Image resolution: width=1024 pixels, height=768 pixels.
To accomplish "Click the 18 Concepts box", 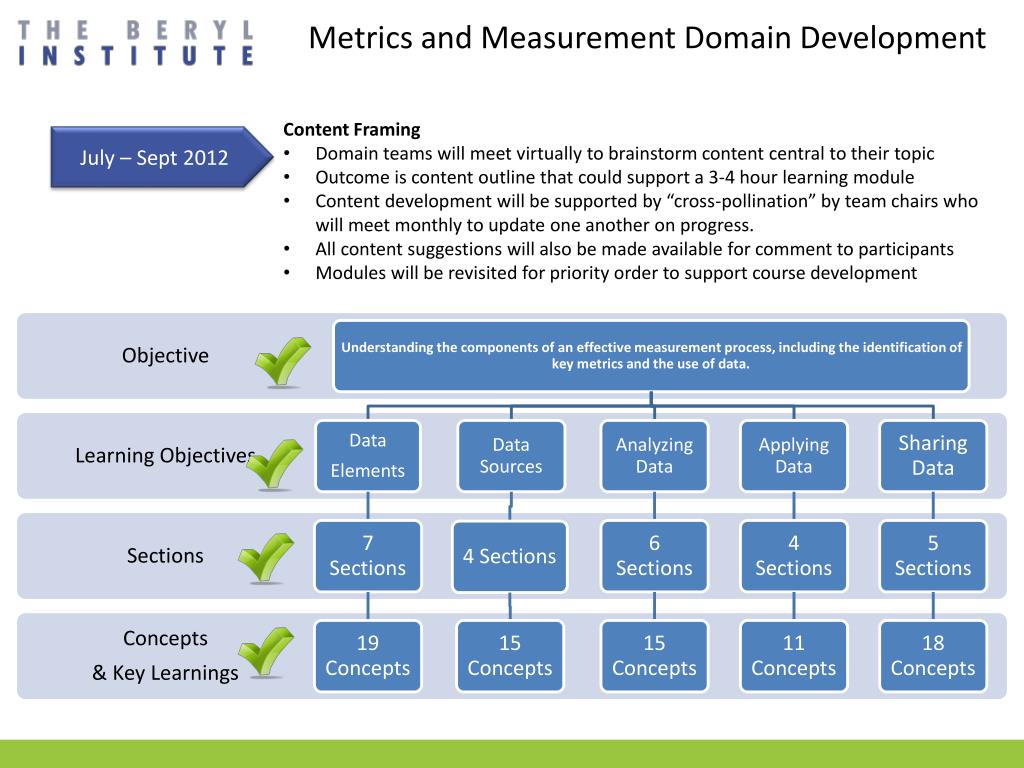I will tap(933, 656).
